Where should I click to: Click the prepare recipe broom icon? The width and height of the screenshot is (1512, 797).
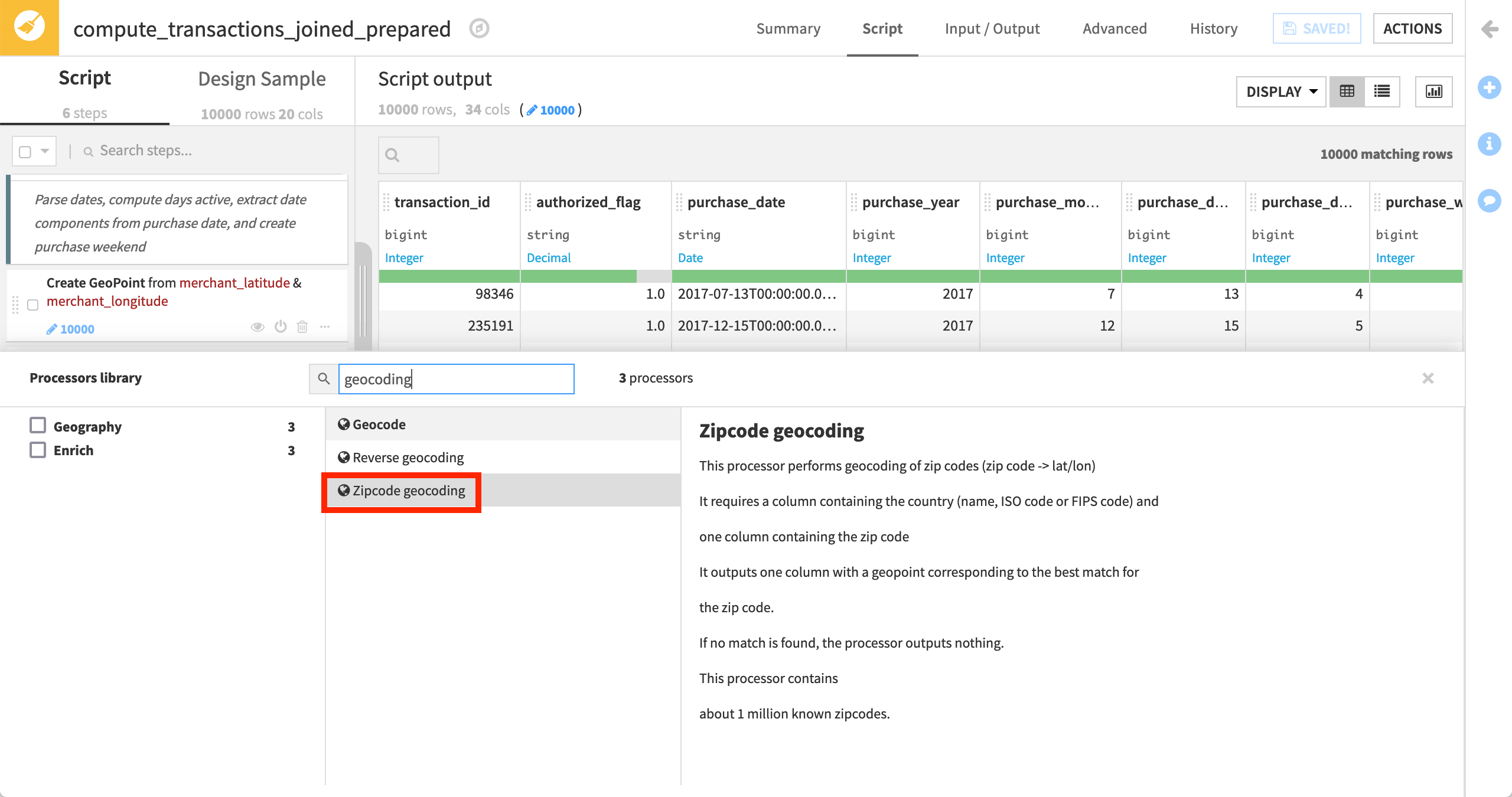click(x=29, y=28)
